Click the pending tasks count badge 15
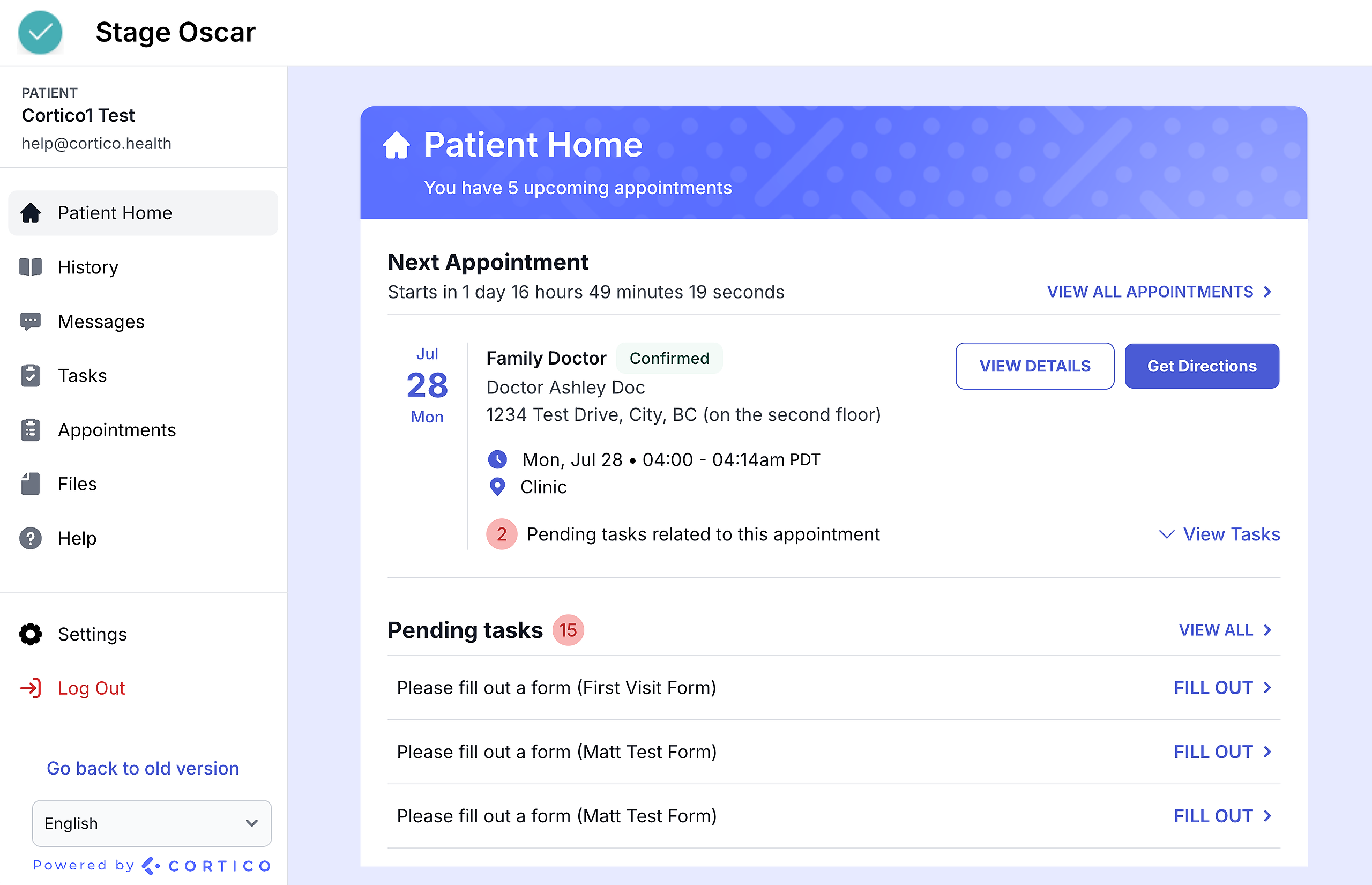The height and width of the screenshot is (885, 1372). click(568, 630)
